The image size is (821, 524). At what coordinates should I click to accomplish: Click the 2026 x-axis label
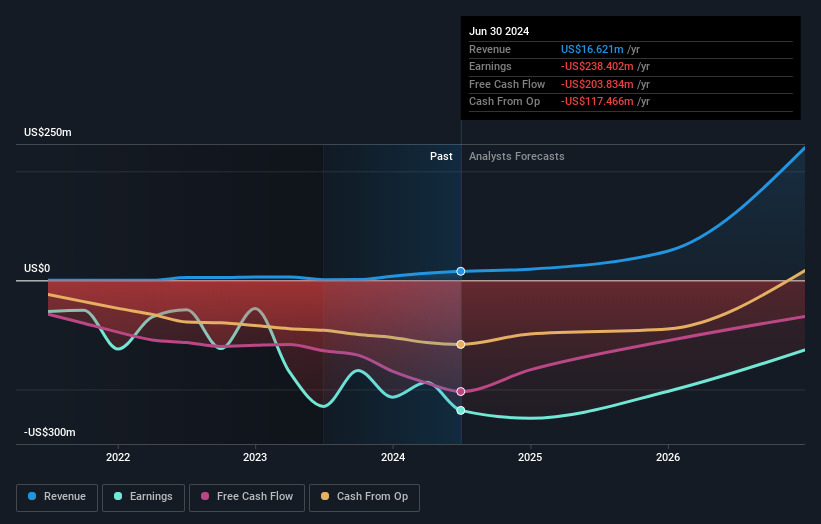click(668, 457)
